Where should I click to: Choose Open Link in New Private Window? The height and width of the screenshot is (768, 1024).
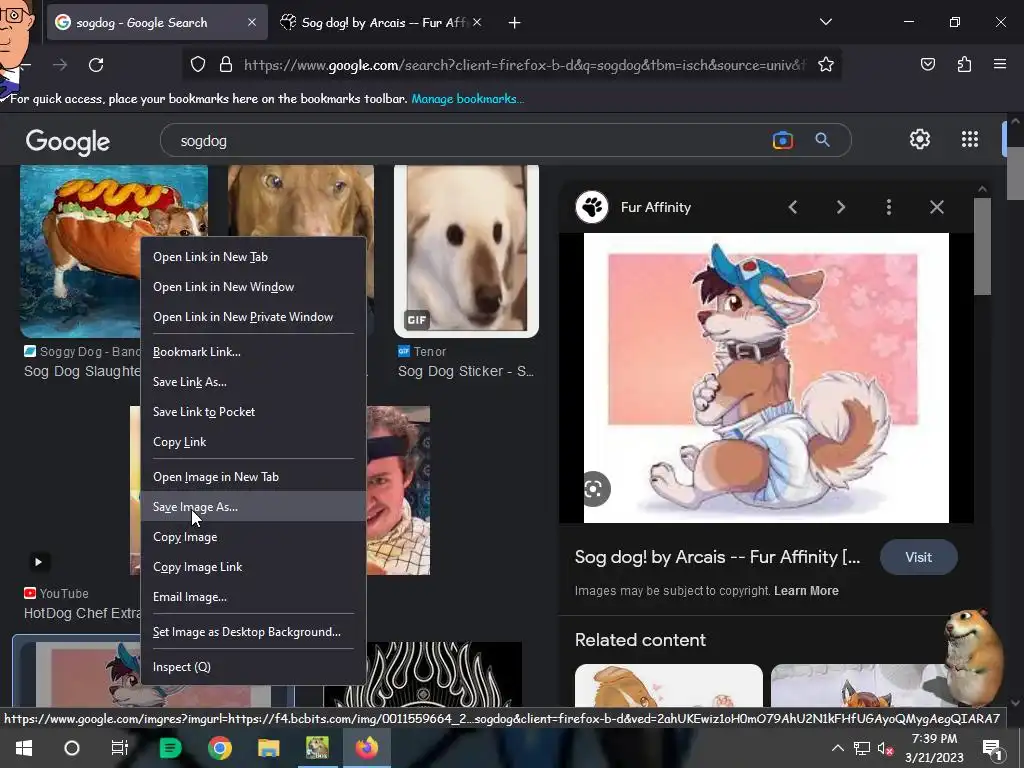[x=253, y=317]
